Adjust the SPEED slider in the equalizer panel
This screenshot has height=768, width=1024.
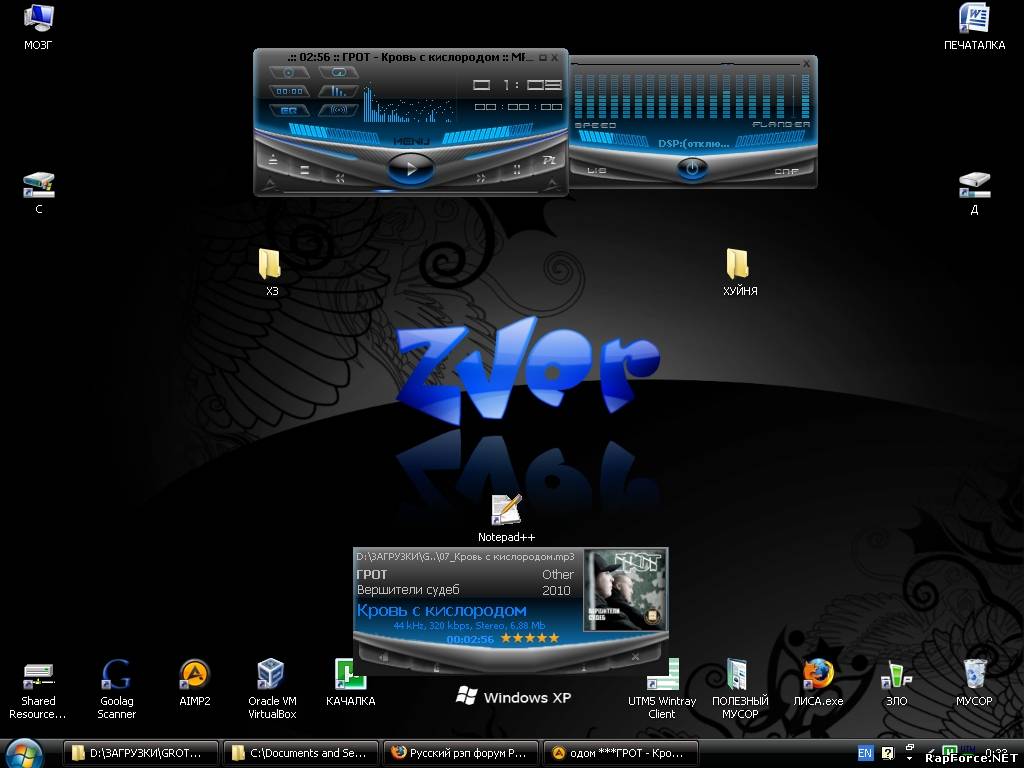(614, 138)
